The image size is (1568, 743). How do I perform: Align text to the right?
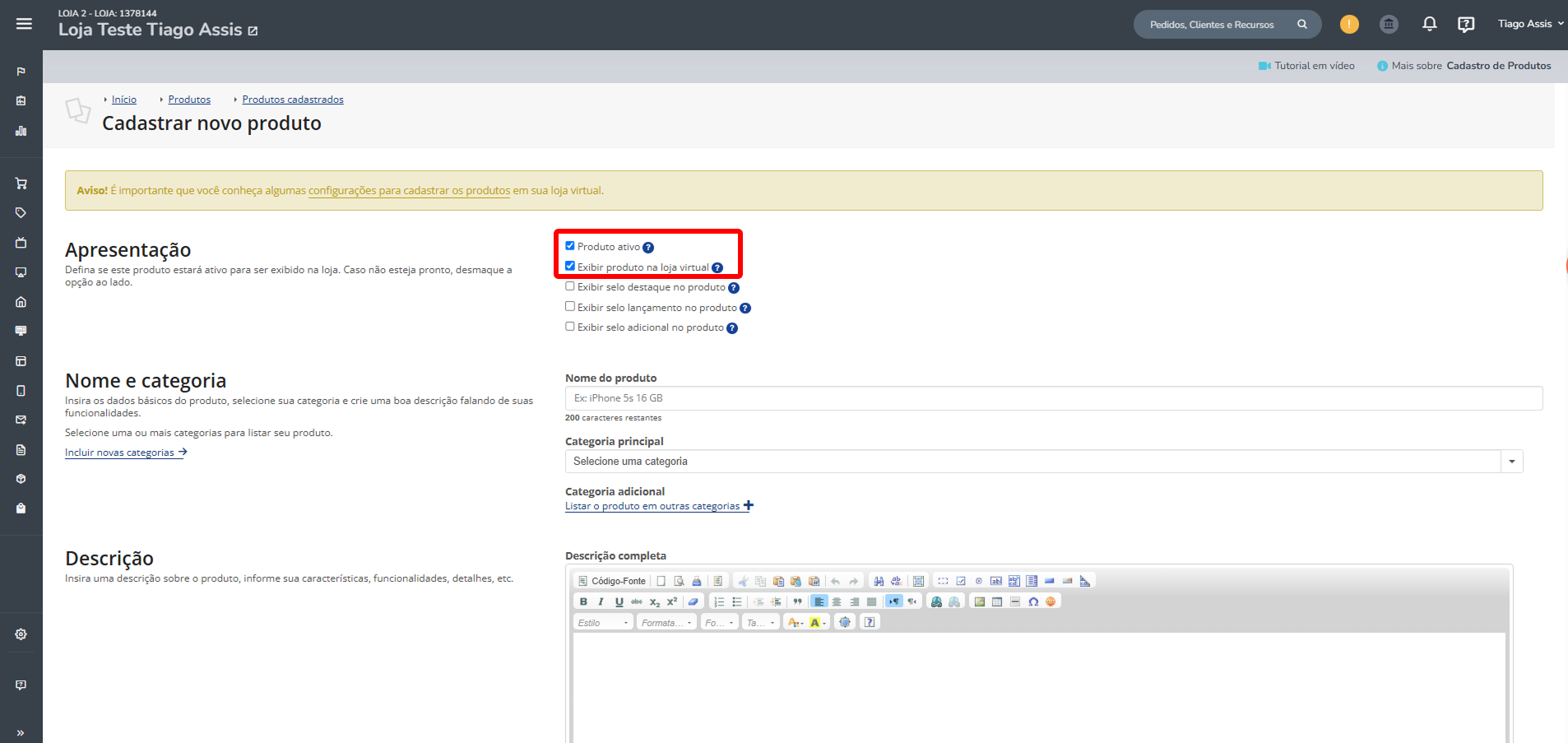[x=854, y=601]
